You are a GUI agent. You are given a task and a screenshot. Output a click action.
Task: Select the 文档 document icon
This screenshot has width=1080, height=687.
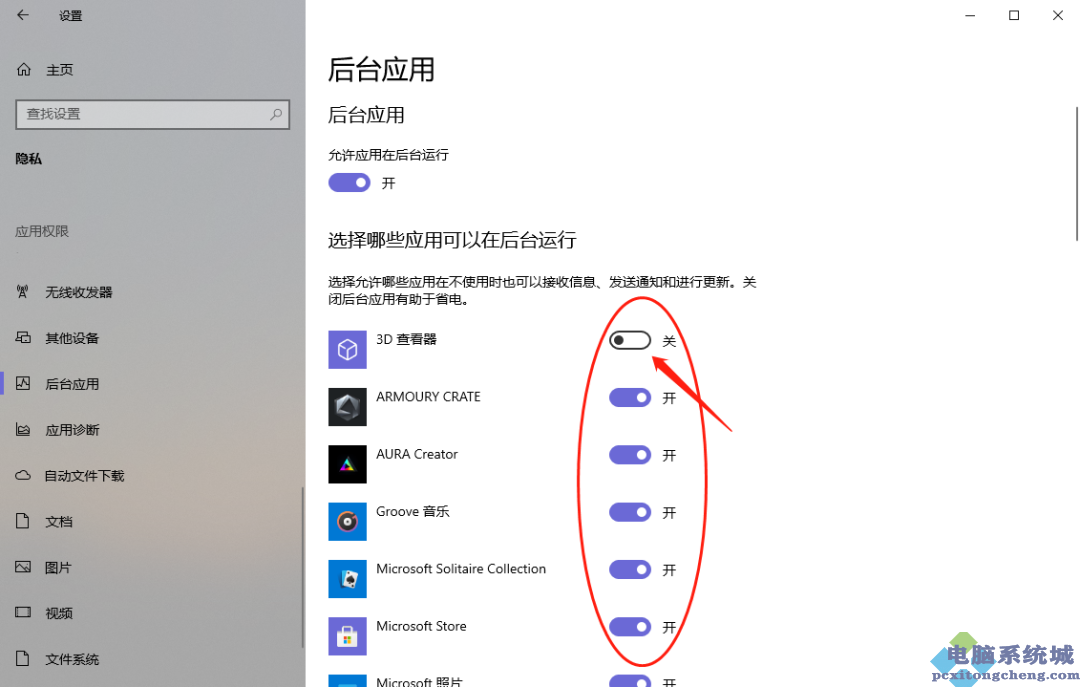(x=23, y=521)
